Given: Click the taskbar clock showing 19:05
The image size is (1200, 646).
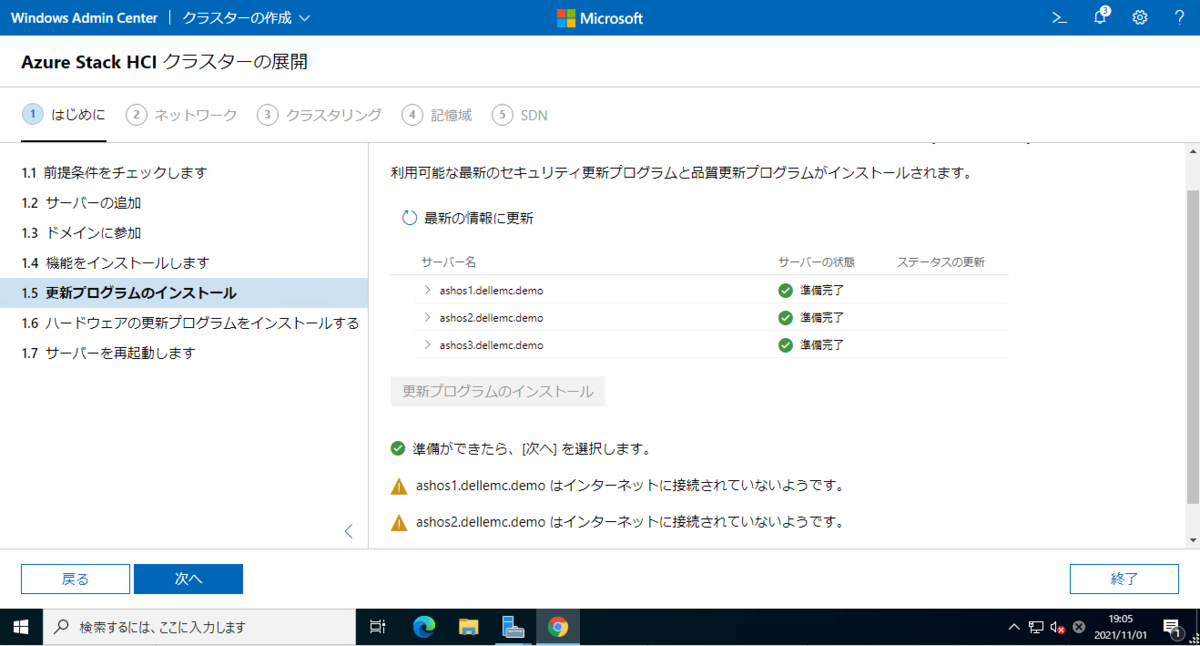Looking at the screenshot, I should point(1122,627).
